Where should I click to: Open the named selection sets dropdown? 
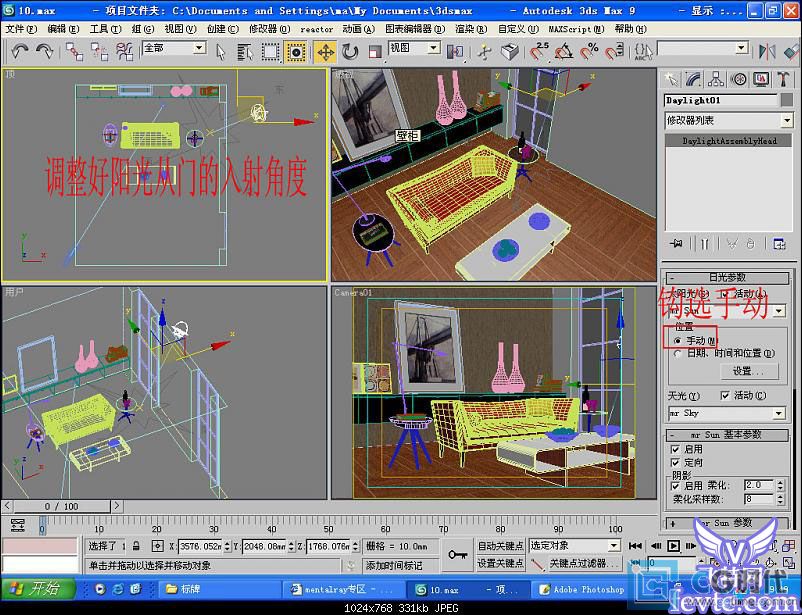click(742, 48)
